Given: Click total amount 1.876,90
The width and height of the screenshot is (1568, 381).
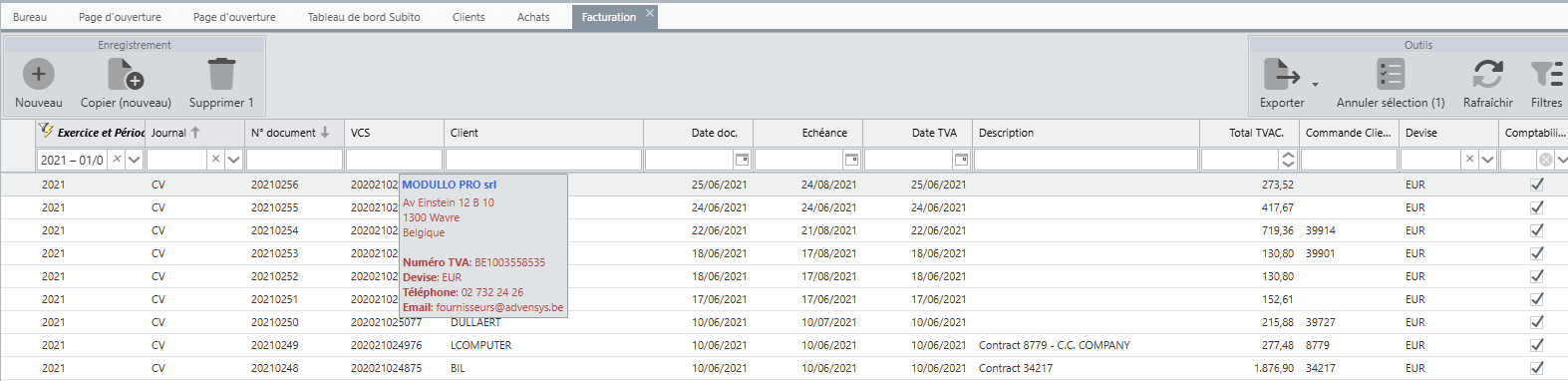Looking at the screenshot, I should point(1273,368).
